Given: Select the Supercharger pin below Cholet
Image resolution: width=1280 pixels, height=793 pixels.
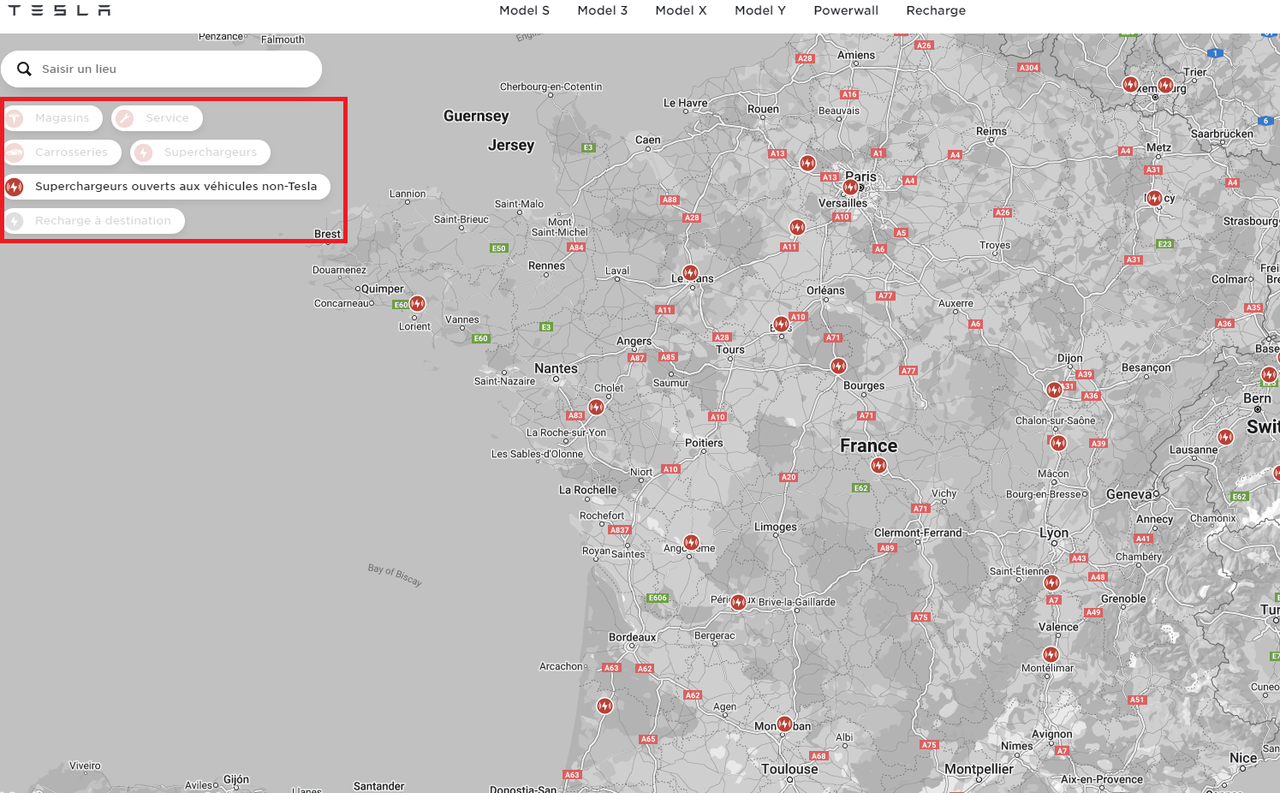Looking at the screenshot, I should [x=596, y=407].
